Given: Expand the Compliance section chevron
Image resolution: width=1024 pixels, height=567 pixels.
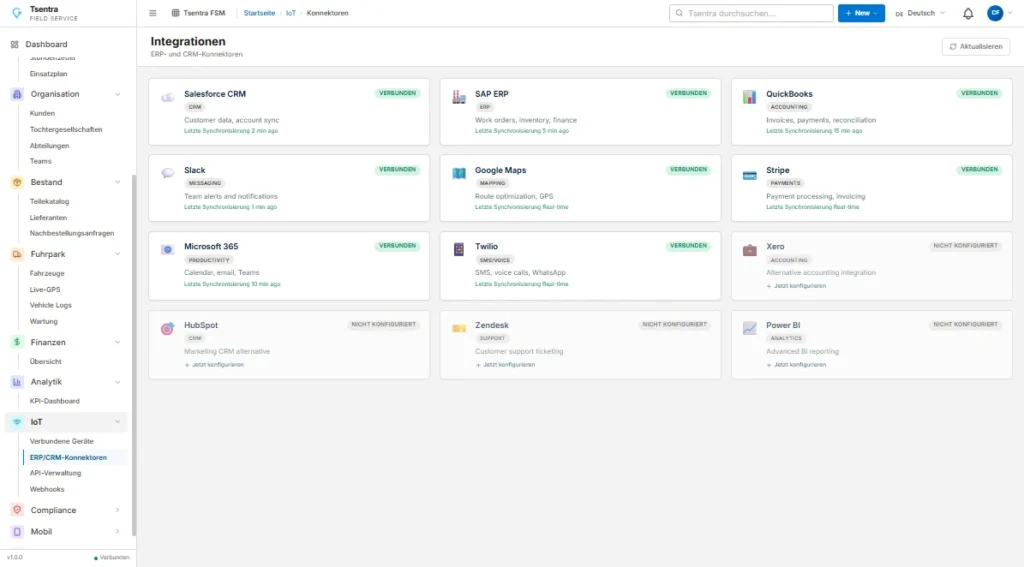Looking at the screenshot, I should pyautogui.click(x=118, y=510).
